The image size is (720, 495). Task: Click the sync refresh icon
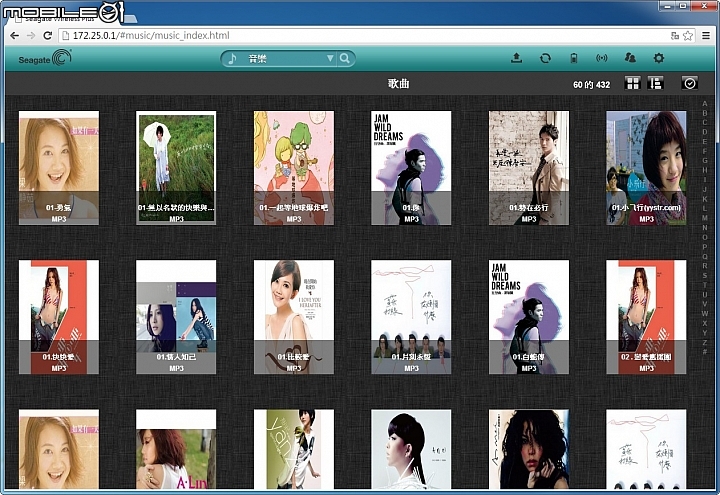tap(545, 58)
